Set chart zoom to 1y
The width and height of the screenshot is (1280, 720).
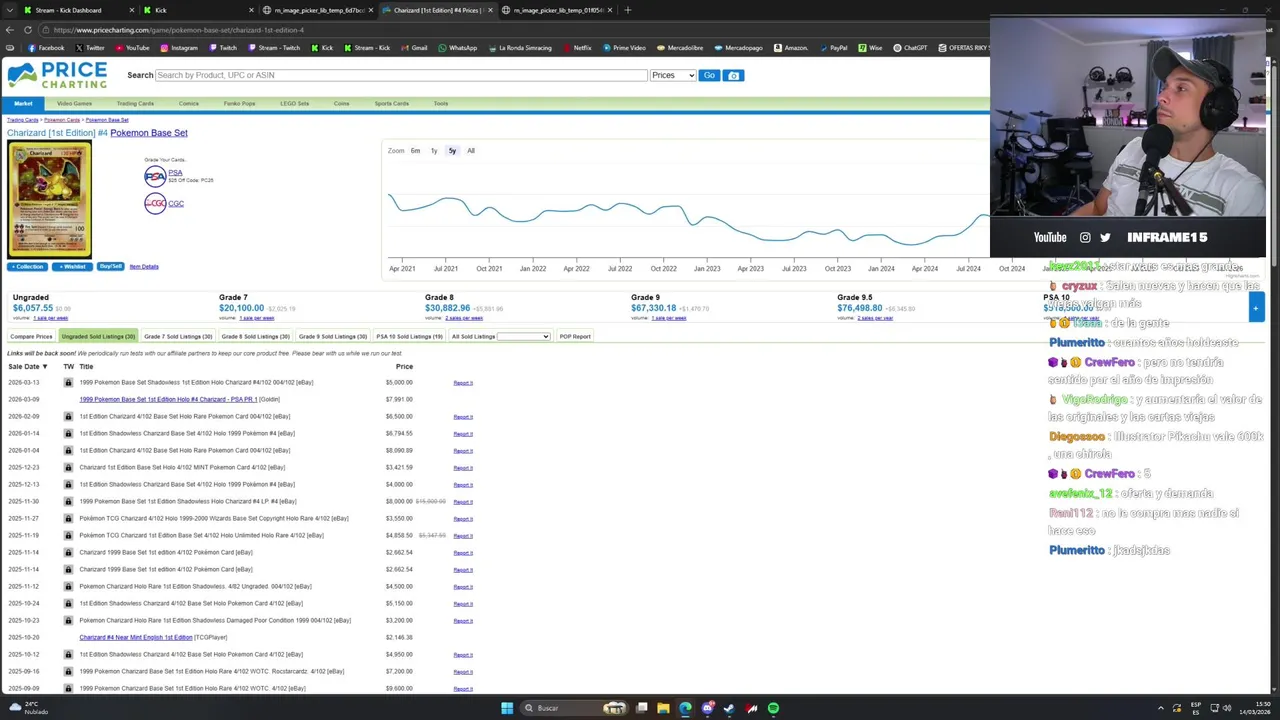[x=434, y=151]
